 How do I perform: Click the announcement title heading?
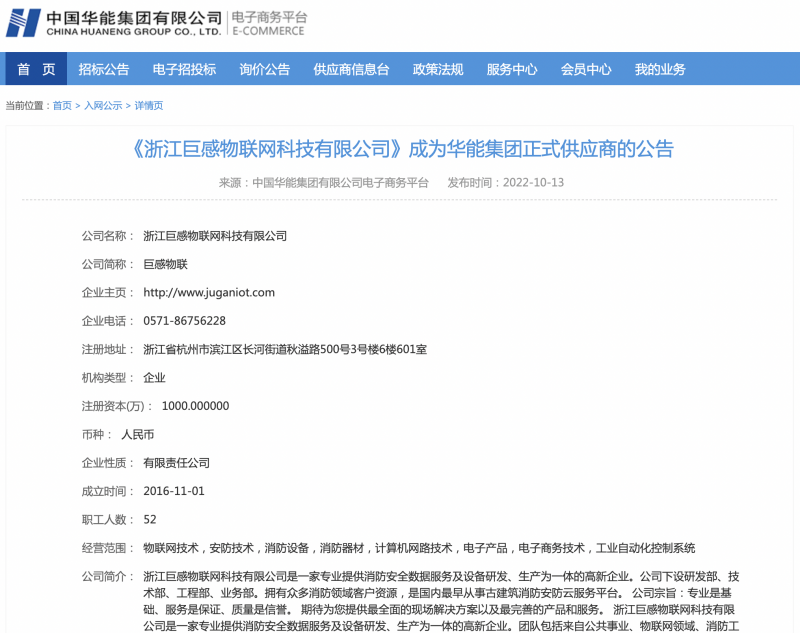point(402,150)
